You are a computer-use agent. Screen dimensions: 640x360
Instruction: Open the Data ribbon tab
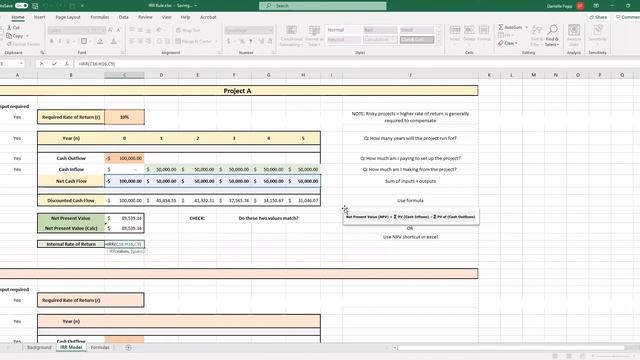pyautogui.click(x=124, y=17)
